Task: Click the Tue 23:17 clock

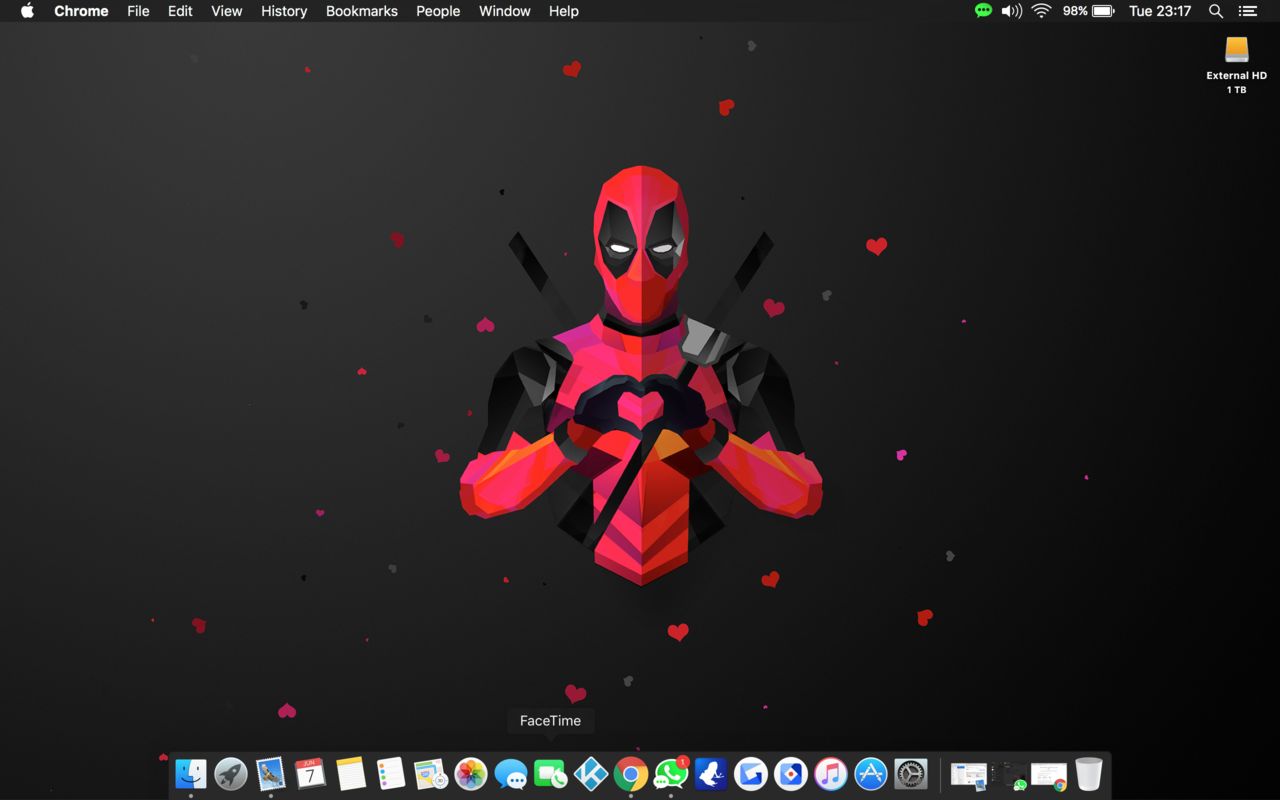Action: [1160, 11]
